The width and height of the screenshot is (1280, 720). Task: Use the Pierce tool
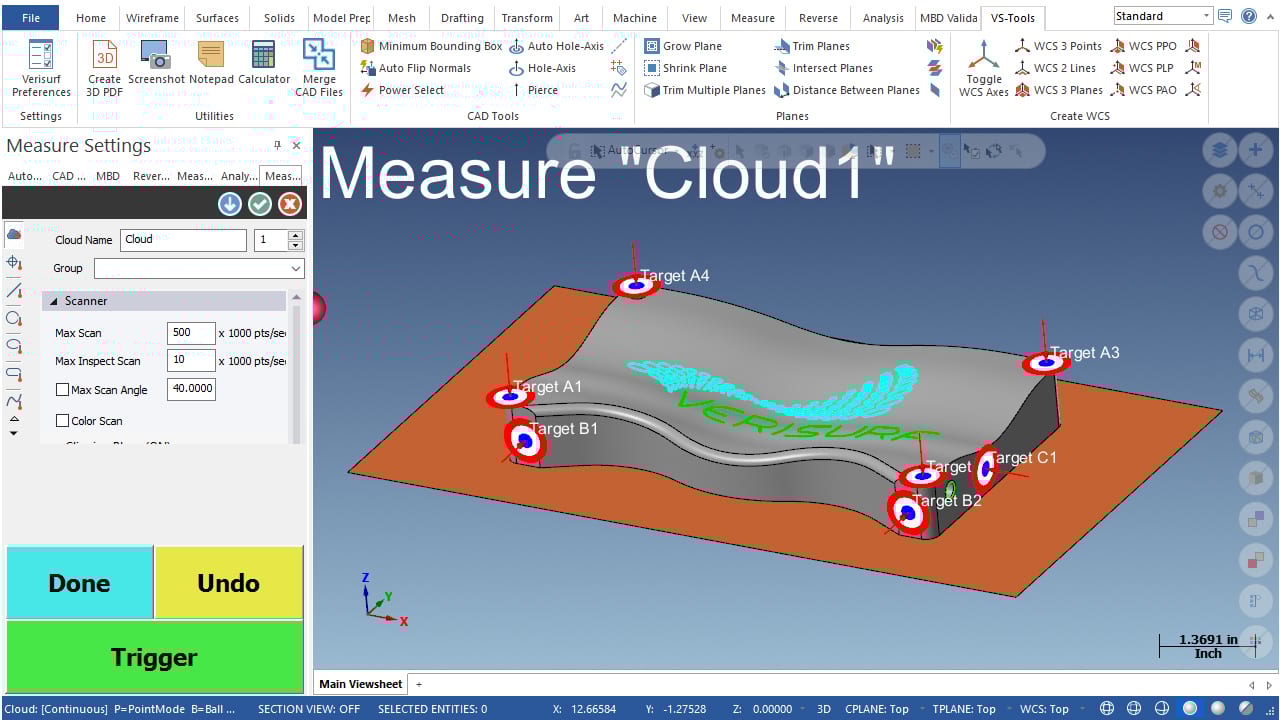click(533, 90)
